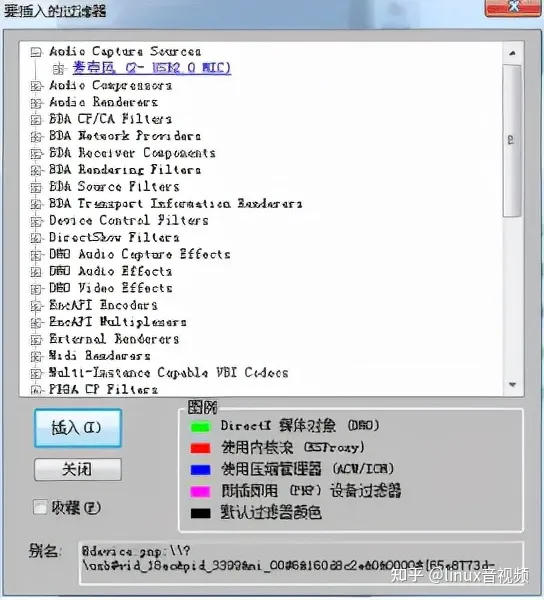This screenshot has height=600, width=544.
Task: Expand DMO Video Effects node
Action: 36,289
